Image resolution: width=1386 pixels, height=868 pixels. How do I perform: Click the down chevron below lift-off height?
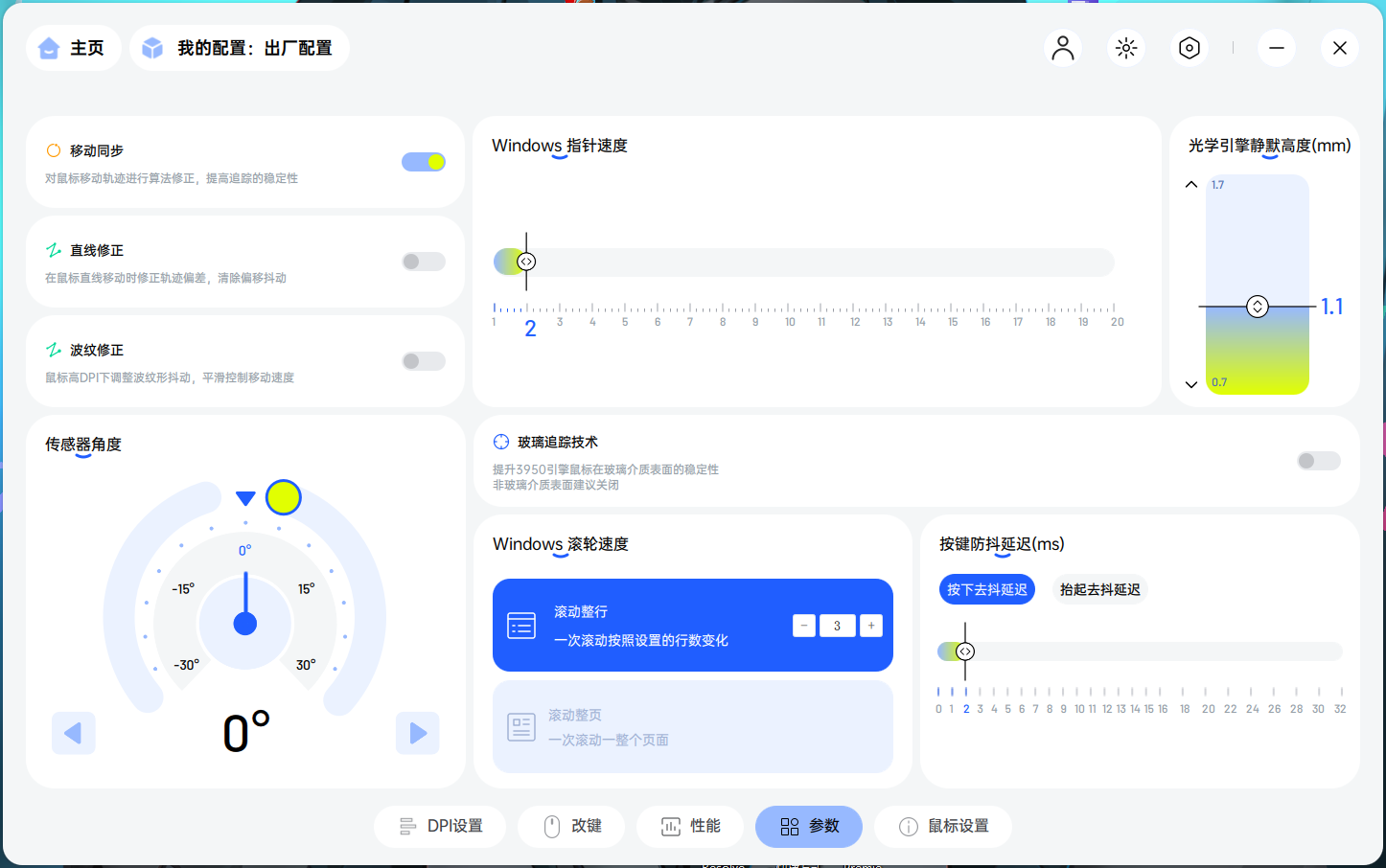tap(1190, 384)
